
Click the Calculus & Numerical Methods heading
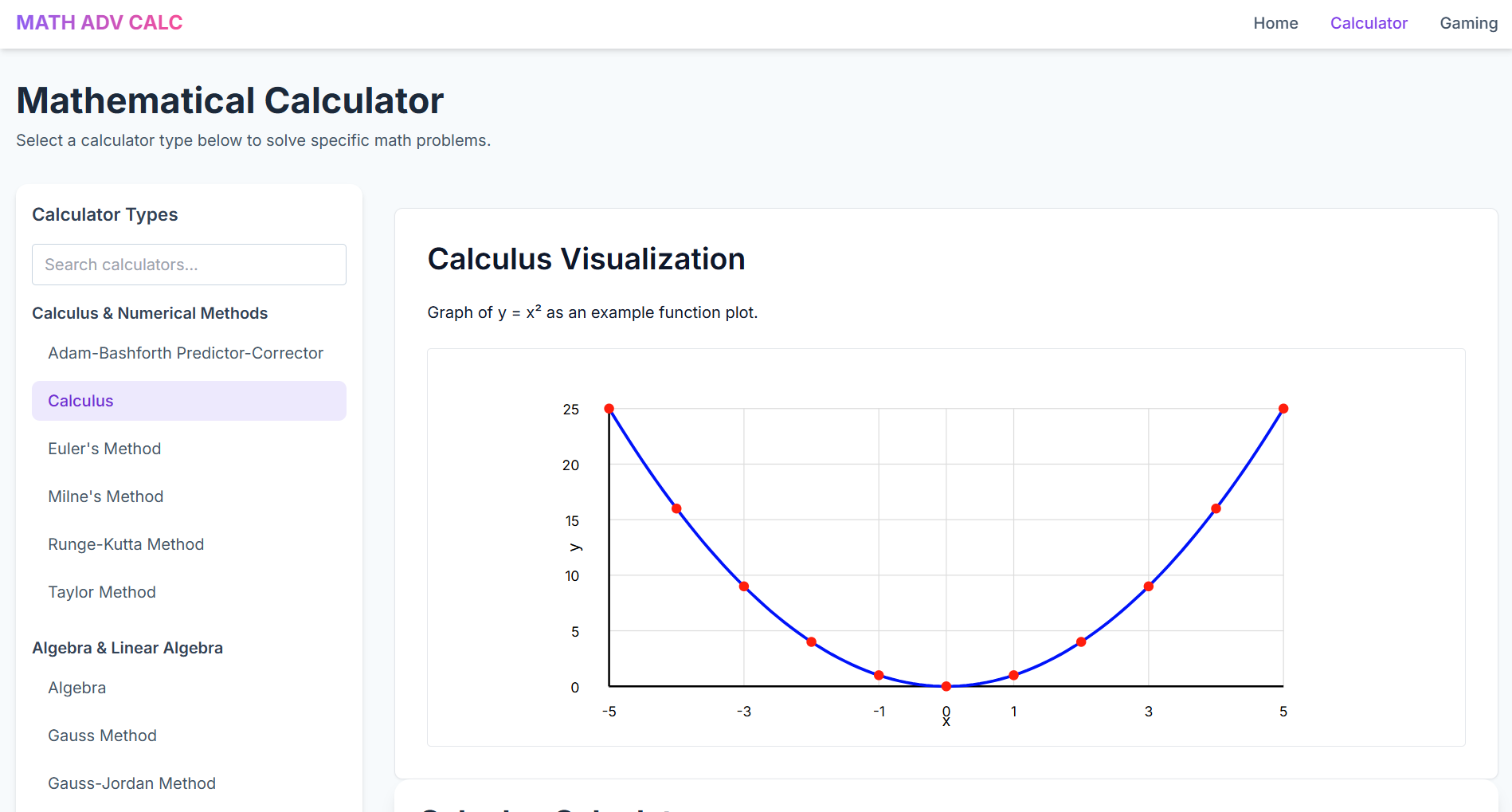[x=150, y=313]
